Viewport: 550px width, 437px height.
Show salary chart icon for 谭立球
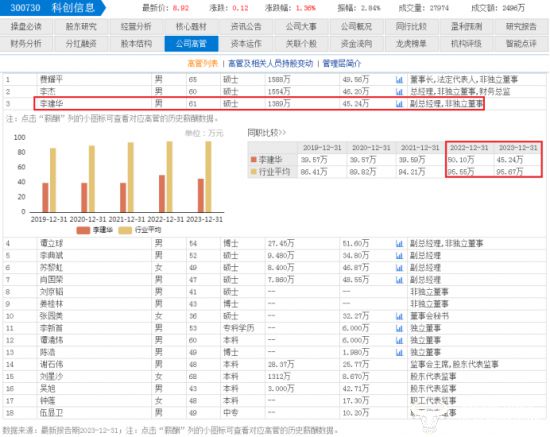coord(399,243)
